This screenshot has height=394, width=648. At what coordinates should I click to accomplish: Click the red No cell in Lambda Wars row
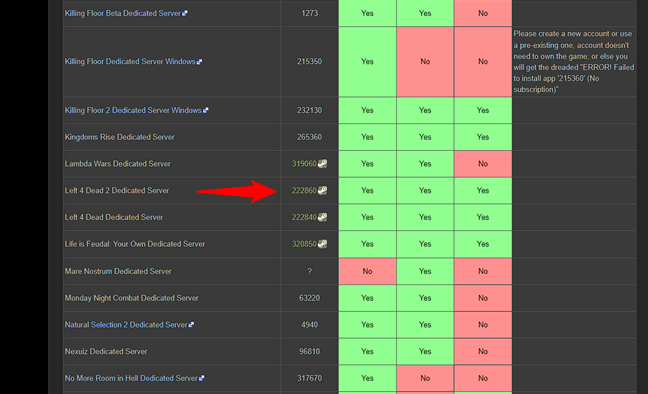tap(483, 164)
